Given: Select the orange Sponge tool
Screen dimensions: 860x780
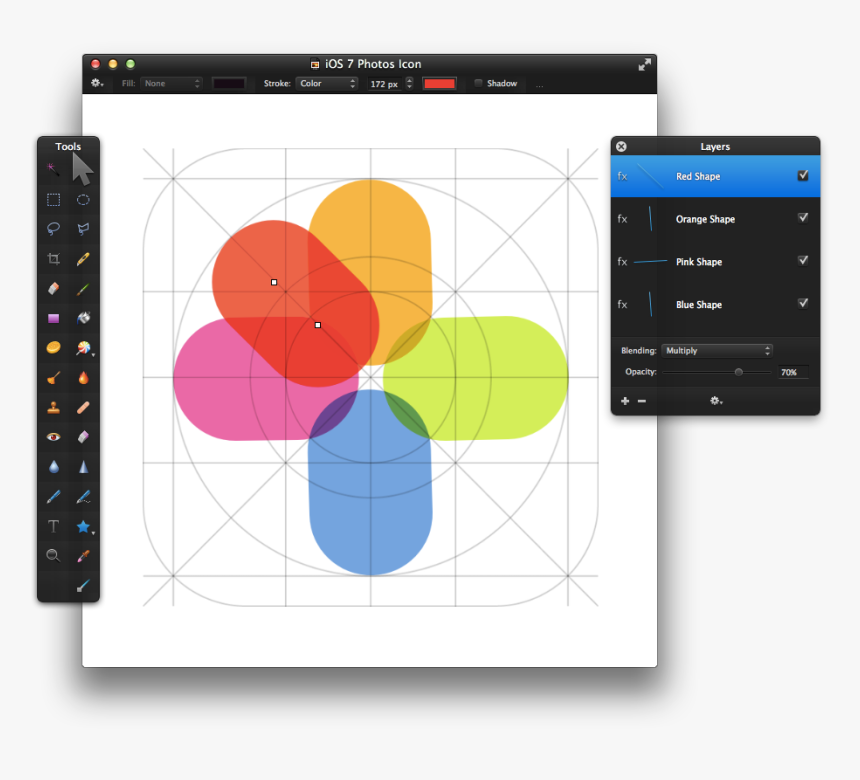Looking at the screenshot, I should [x=53, y=347].
